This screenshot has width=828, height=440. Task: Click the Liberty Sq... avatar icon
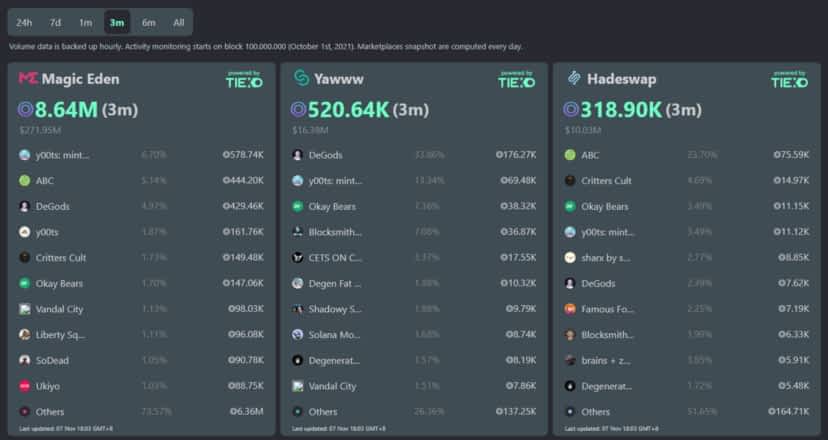click(25, 334)
